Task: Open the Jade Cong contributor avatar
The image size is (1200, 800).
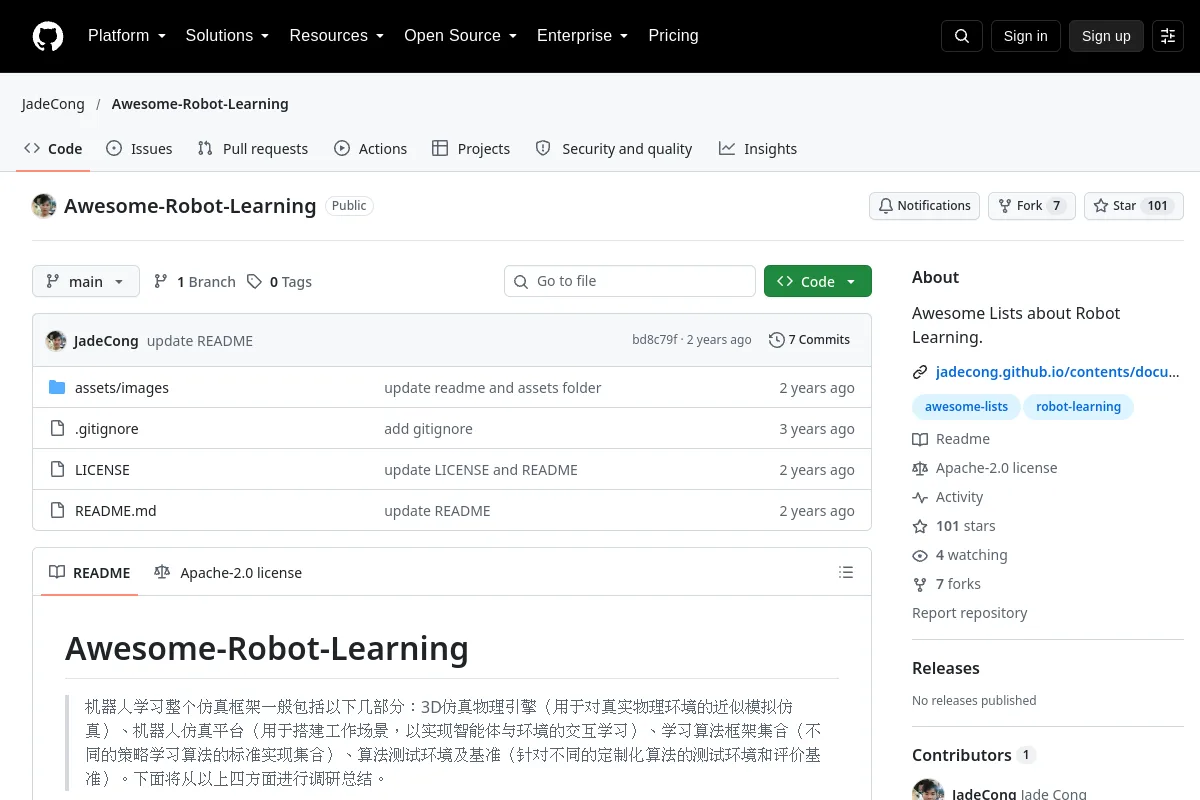Action: coord(928,790)
